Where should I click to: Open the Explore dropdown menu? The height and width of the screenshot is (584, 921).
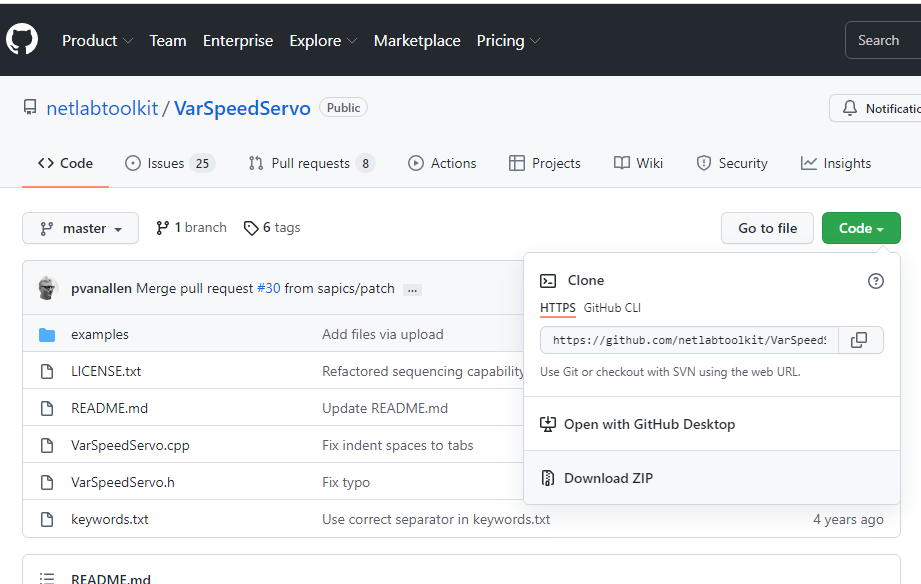pyautogui.click(x=323, y=41)
